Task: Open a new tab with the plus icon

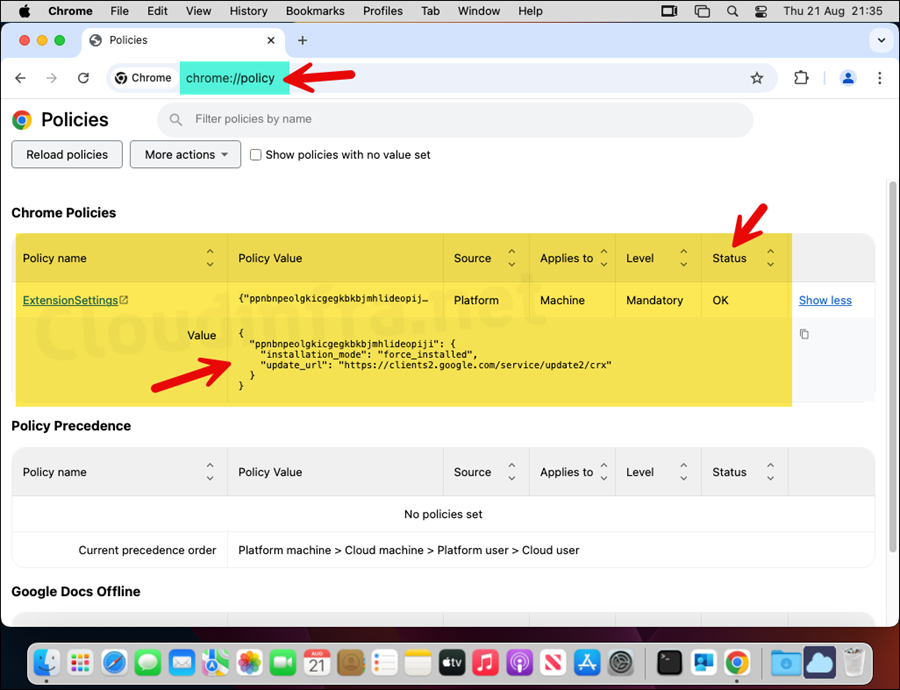Action: [302, 40]
